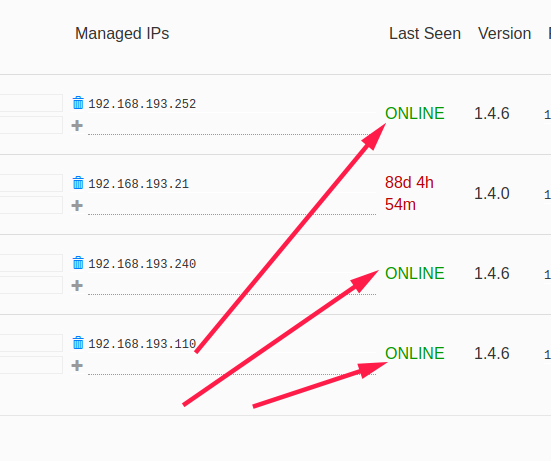Delete managed IP 192.168.193.252 trash icon
The width and height of the screenshot is (551, 461).
tap(78, 103)
